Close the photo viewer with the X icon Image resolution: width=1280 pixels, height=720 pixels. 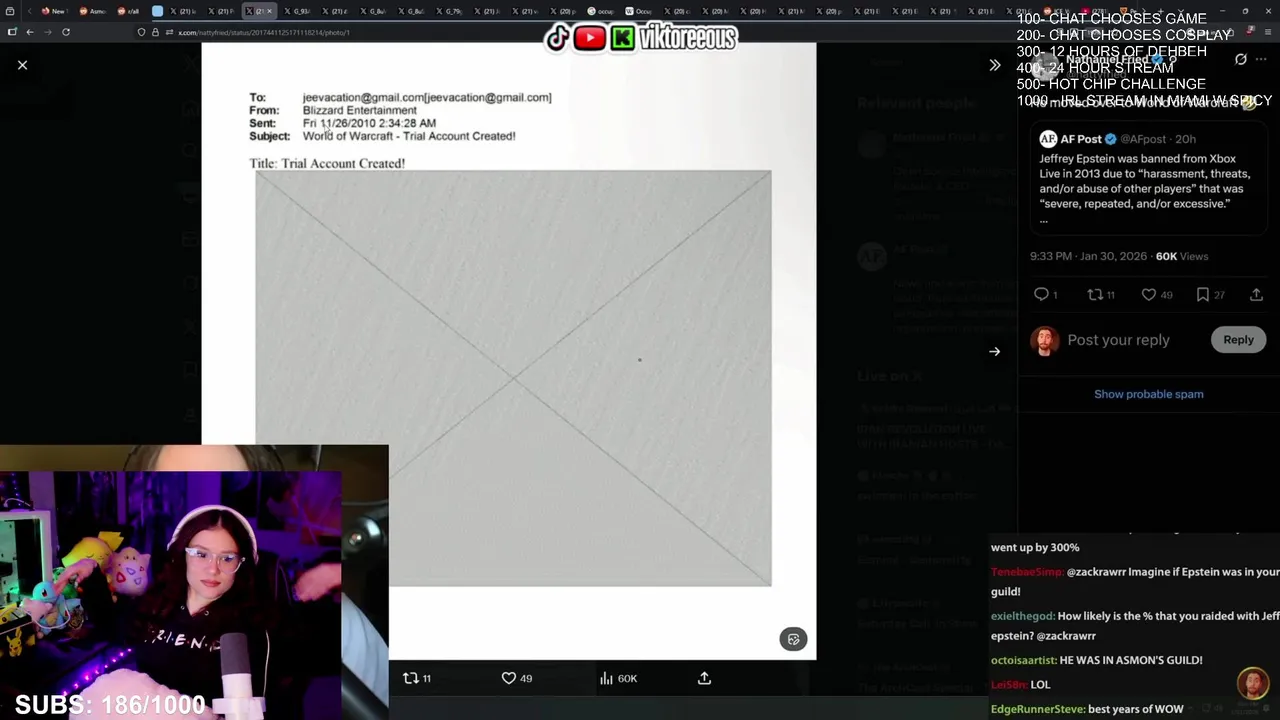point(22,65)
